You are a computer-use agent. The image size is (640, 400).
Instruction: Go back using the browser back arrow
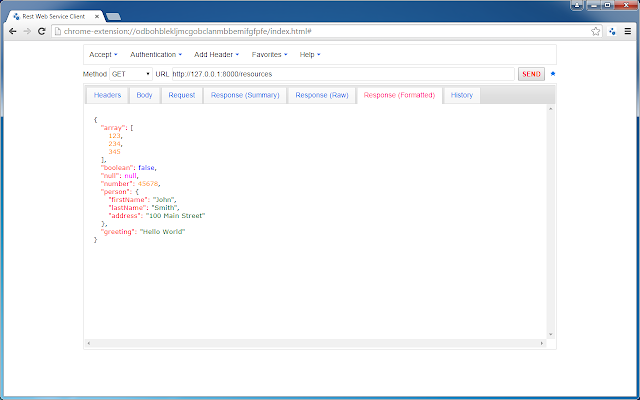[x=13, y=31]
